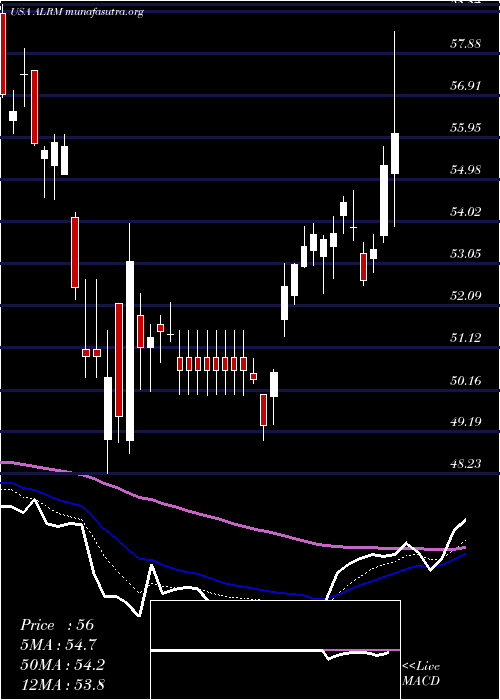The height and width of the screenshot is (700, 500).
Task: Click the '<<Live MACD' label
Action: coord(421,674)
